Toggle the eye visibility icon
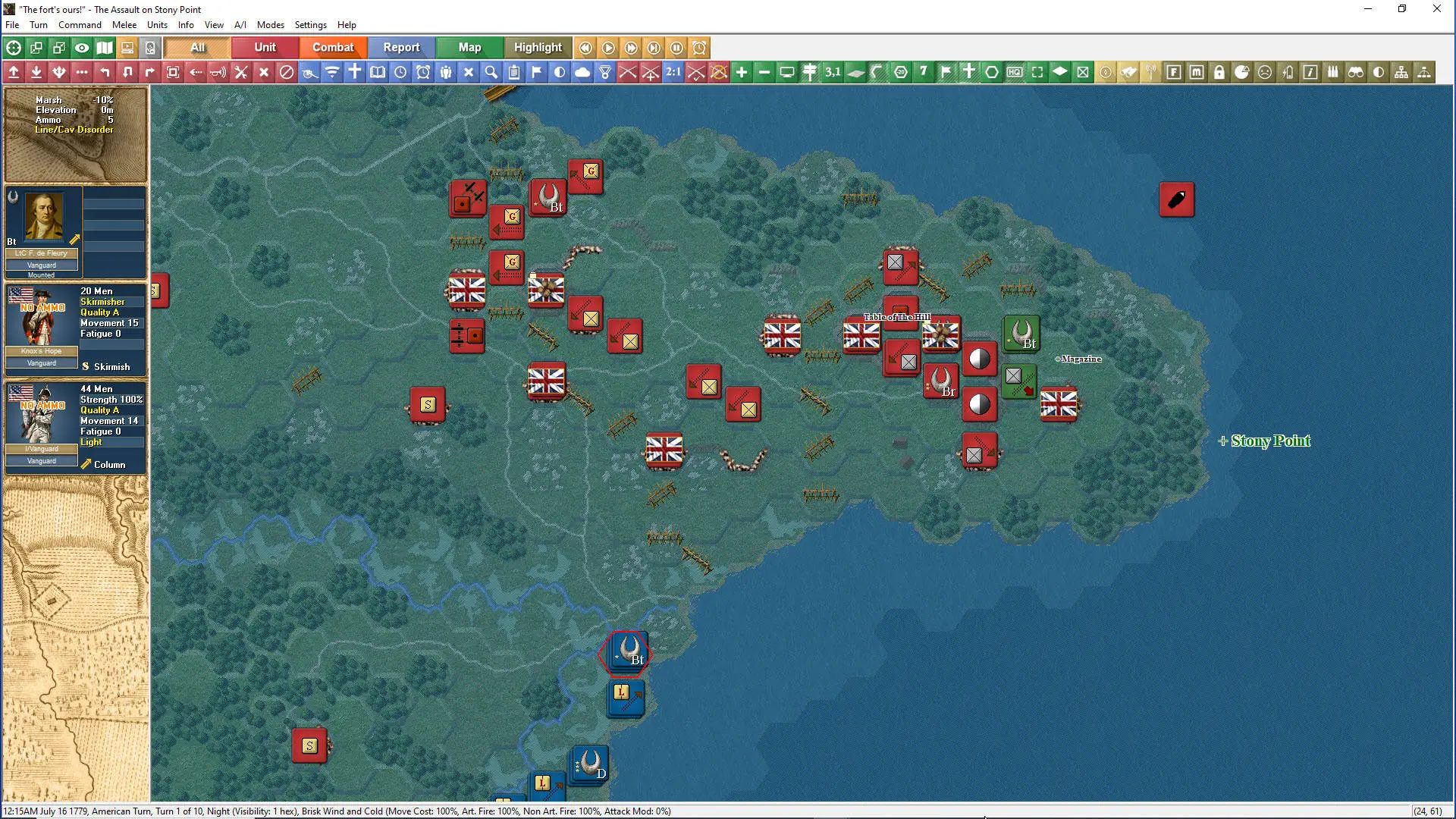This screenshot has height=819, width=1456. 82,48
